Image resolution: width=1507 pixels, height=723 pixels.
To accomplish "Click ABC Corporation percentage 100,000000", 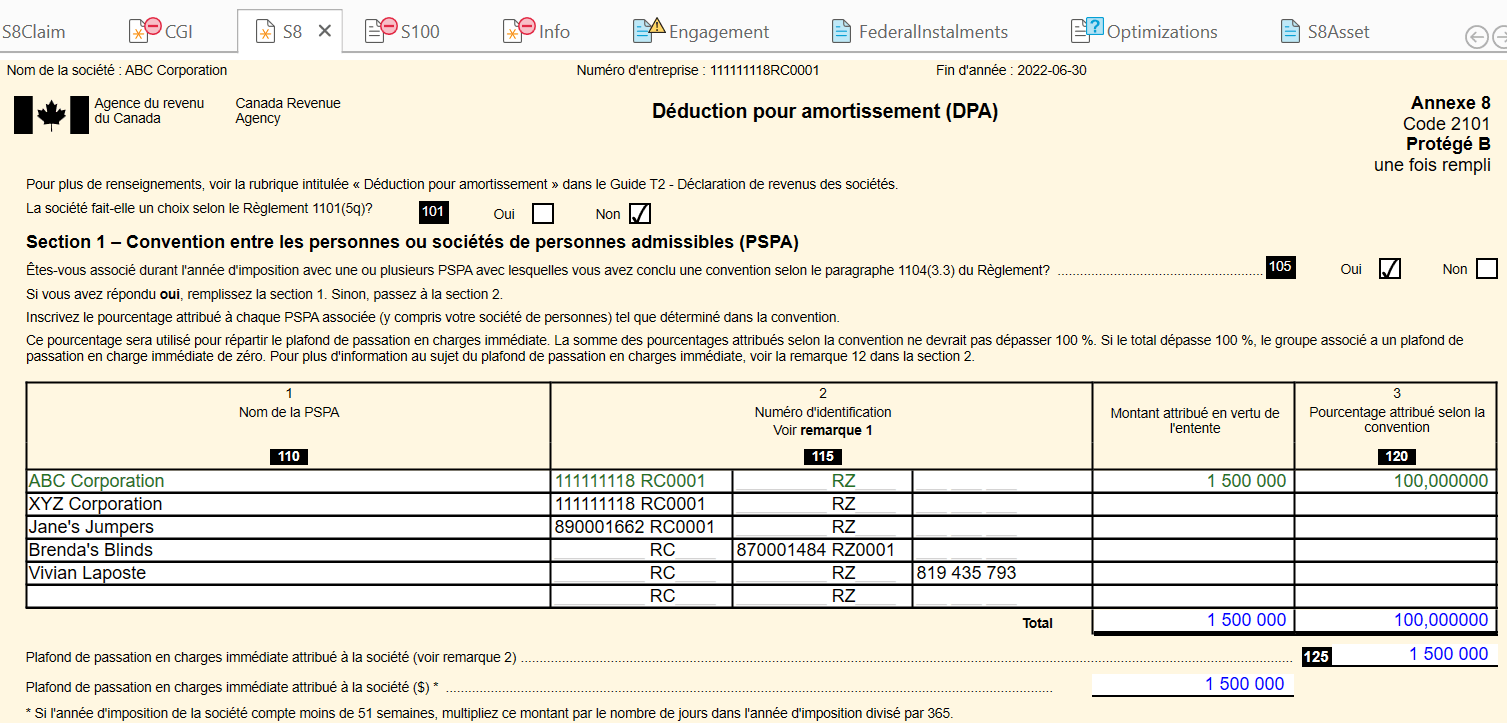I will 1395,481.
